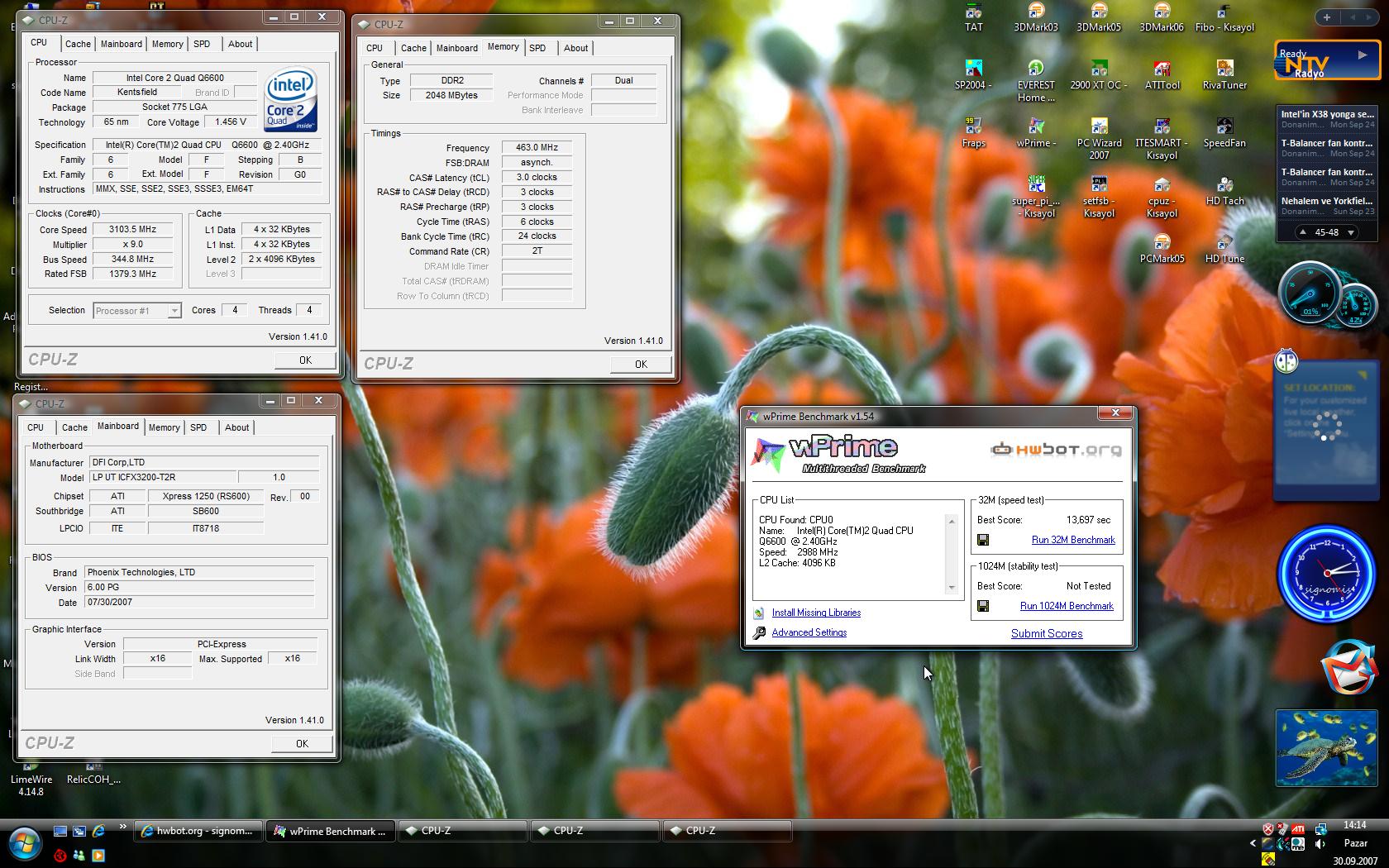Select the EVEREST Home desktop icon
Viewport: 1389px width, 868px height.
pos(1036,80)
